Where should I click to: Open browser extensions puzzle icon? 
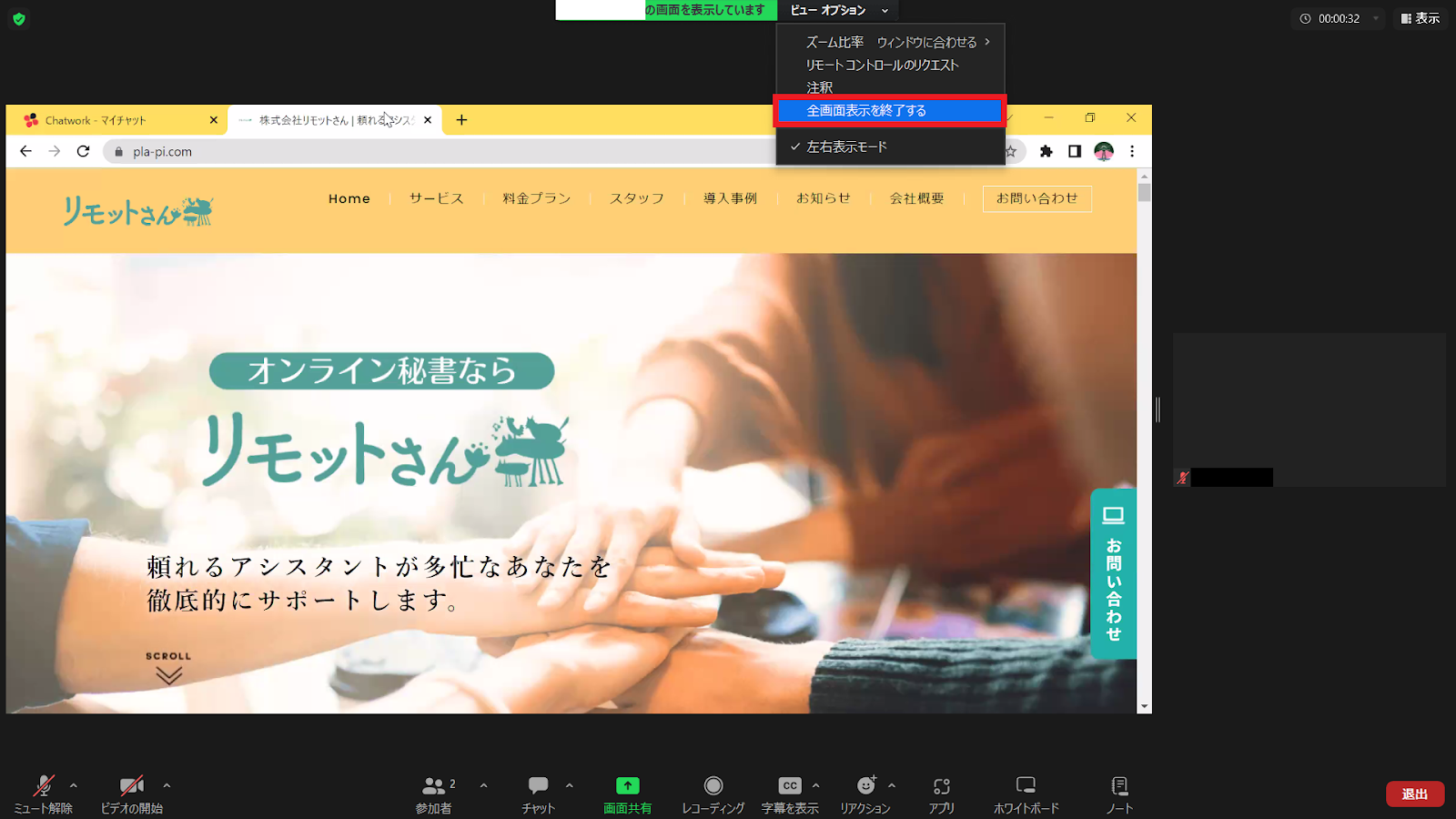(1046, 151)
